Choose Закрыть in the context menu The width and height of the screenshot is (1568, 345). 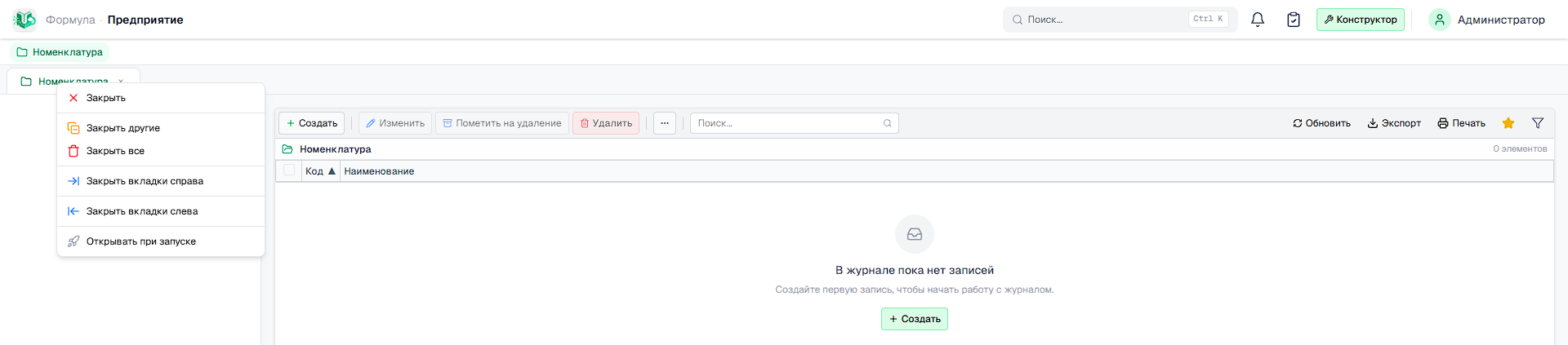tap(161, 98)
